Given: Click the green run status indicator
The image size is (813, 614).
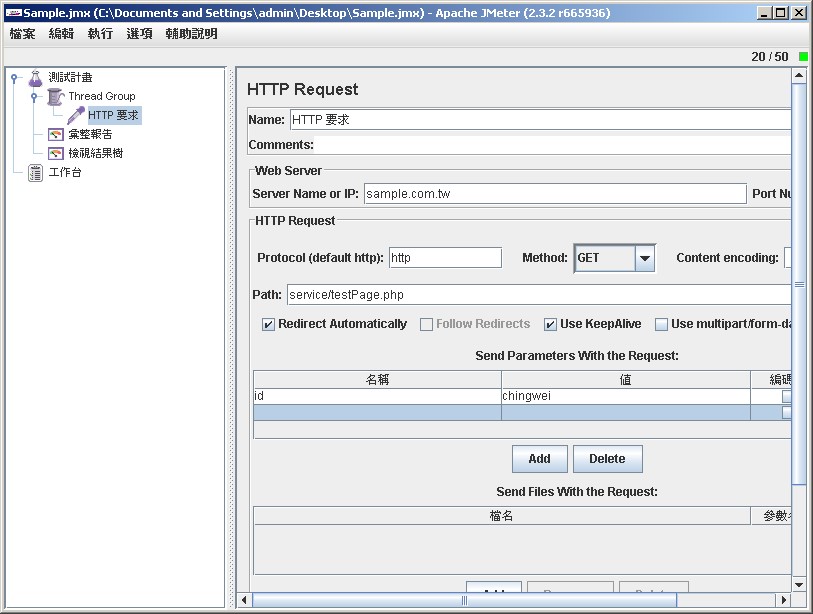Looking at the screenshot, I should coord(803,57).
